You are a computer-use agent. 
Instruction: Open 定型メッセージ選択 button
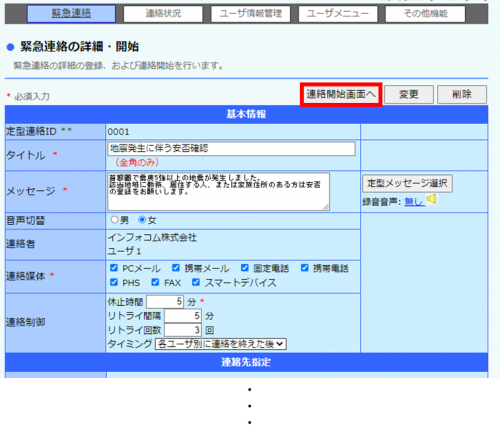tap(407, 183)
